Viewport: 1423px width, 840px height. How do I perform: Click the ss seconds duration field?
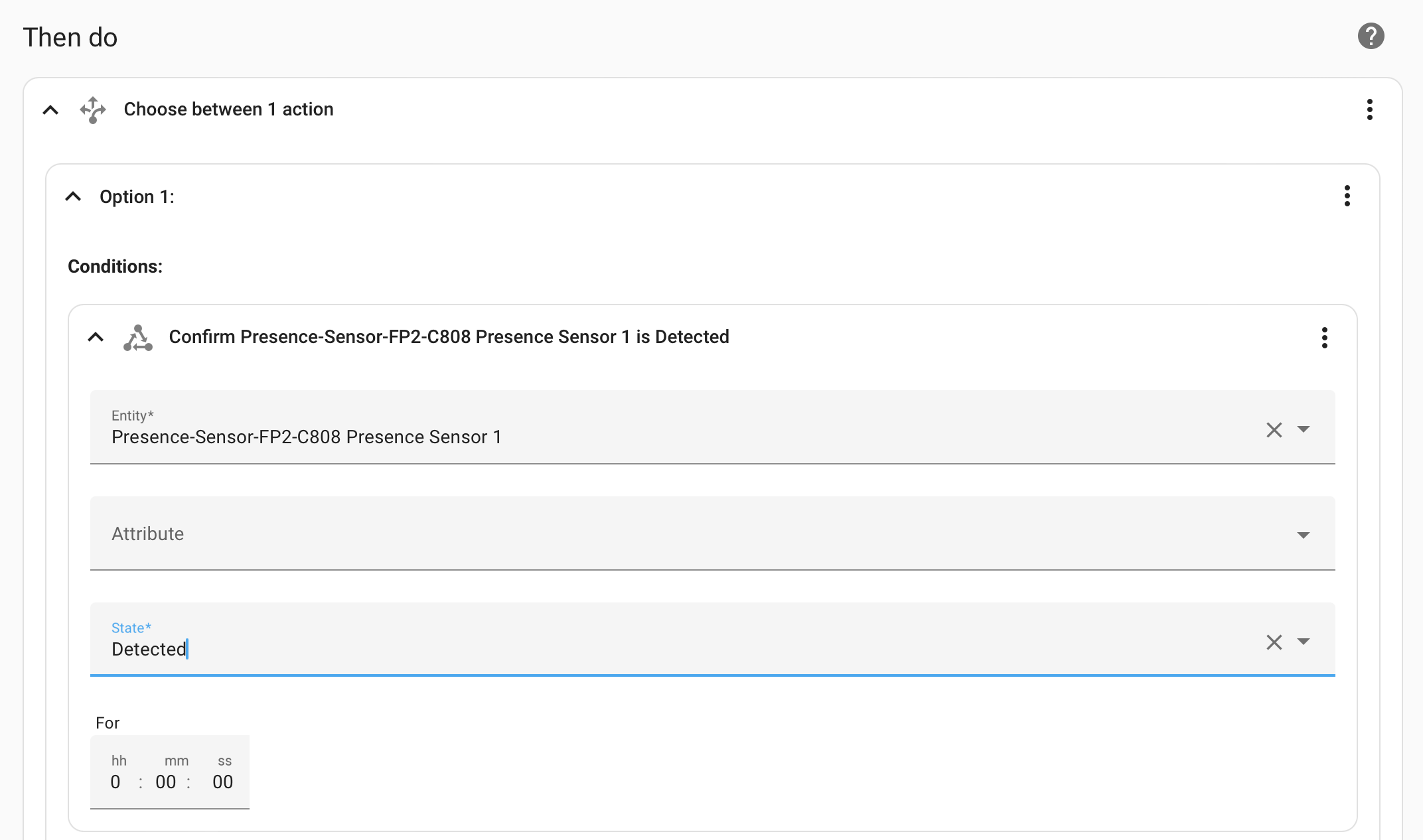(222, 782)
